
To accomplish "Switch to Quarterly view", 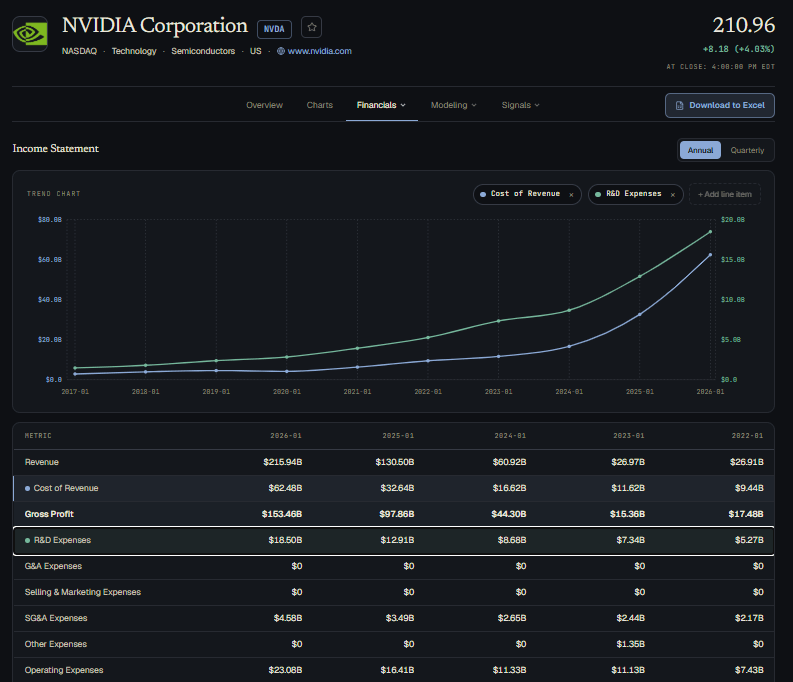I will [747, 150].
